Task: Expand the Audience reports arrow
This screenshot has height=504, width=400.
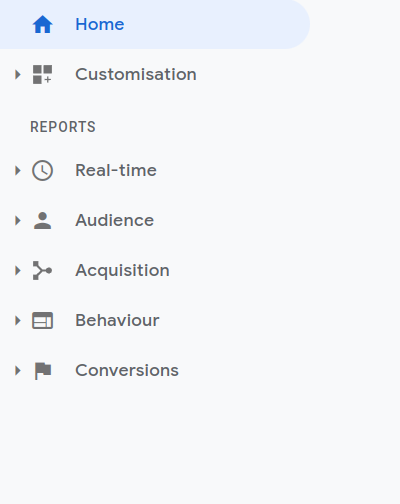Action: coord(18,220)
